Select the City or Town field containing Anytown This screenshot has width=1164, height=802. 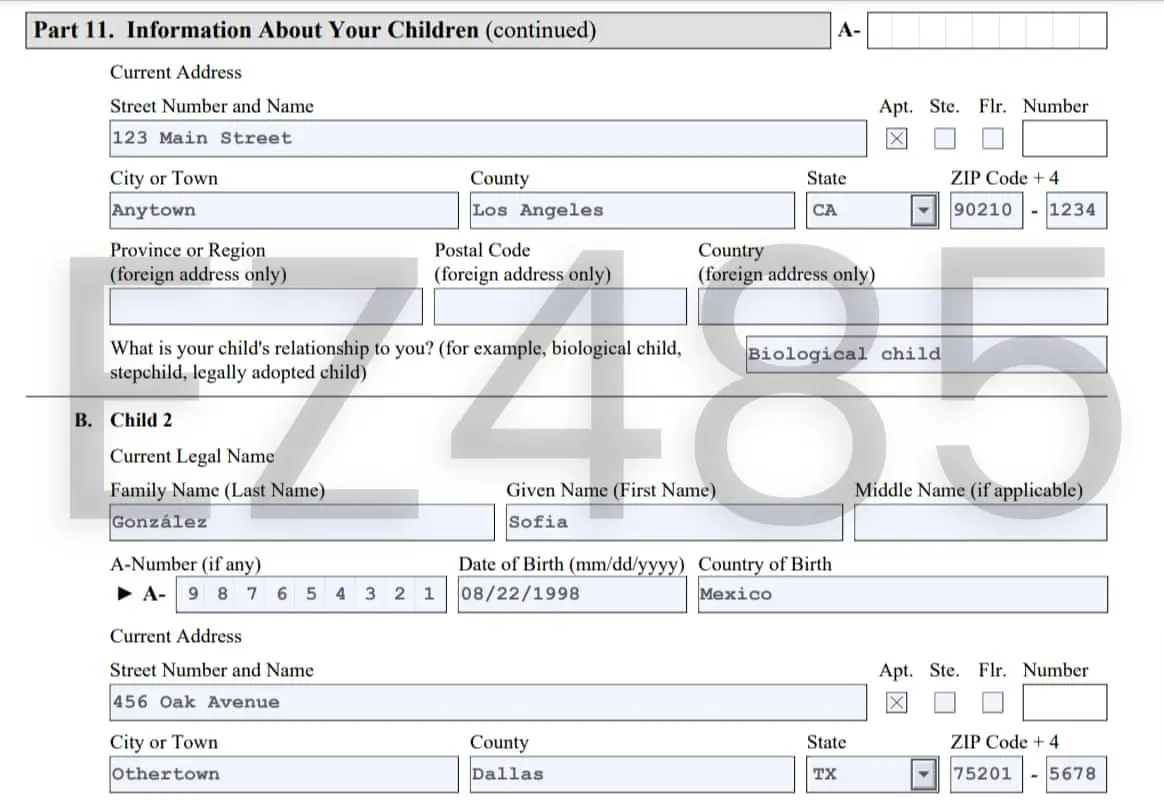283,210
